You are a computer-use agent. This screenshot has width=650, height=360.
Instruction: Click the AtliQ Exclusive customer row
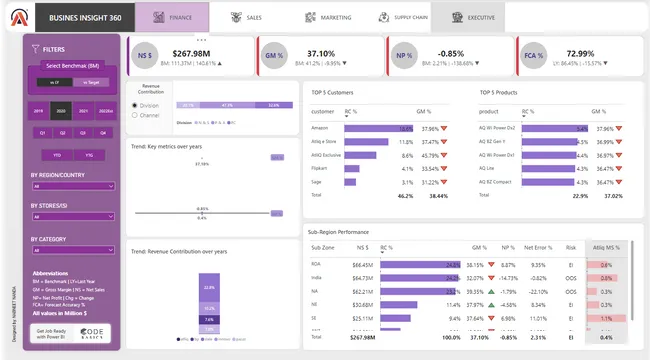(x=379, y=155)
